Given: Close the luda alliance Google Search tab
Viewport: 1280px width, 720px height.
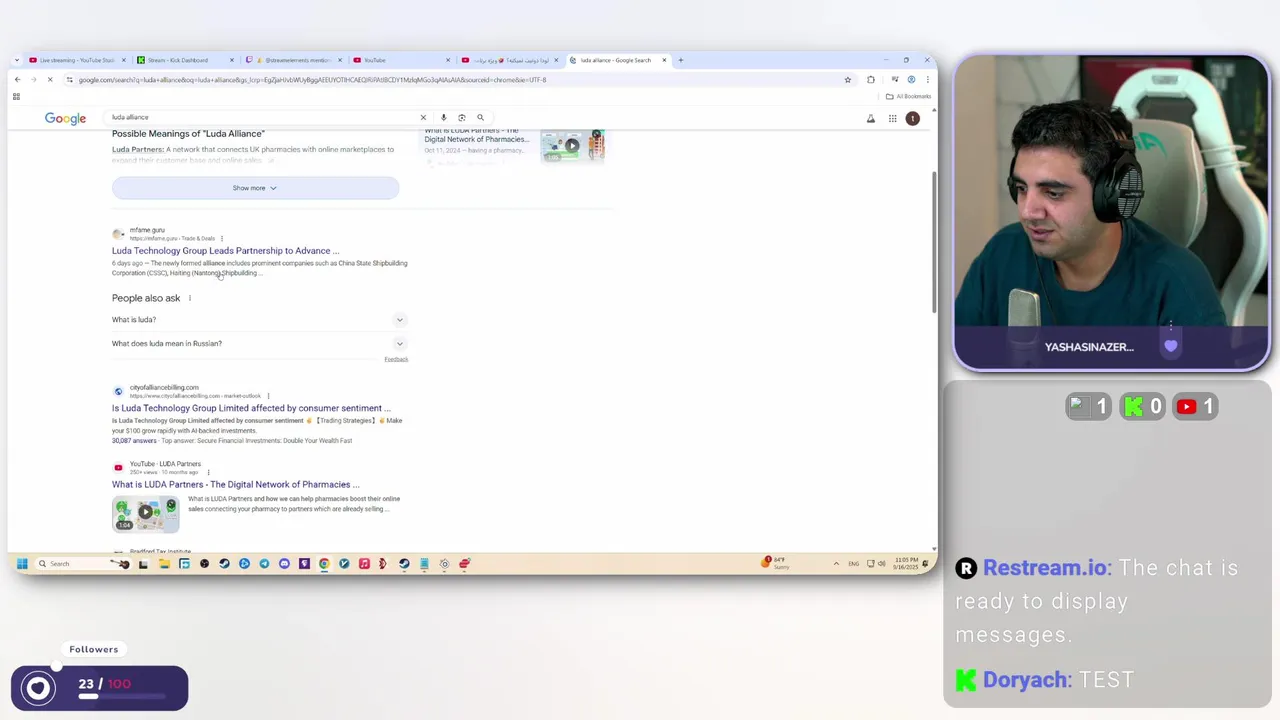Looking at the screenshot, I should point(664,60).
